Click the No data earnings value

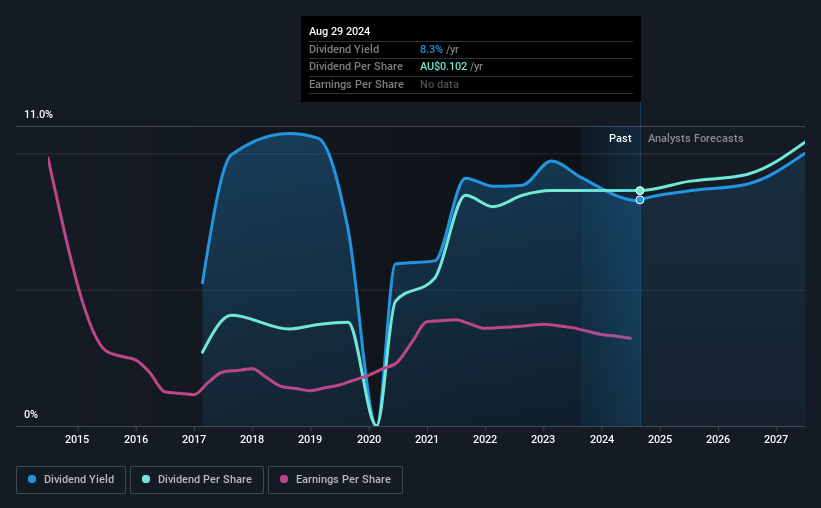pos(439,84)
